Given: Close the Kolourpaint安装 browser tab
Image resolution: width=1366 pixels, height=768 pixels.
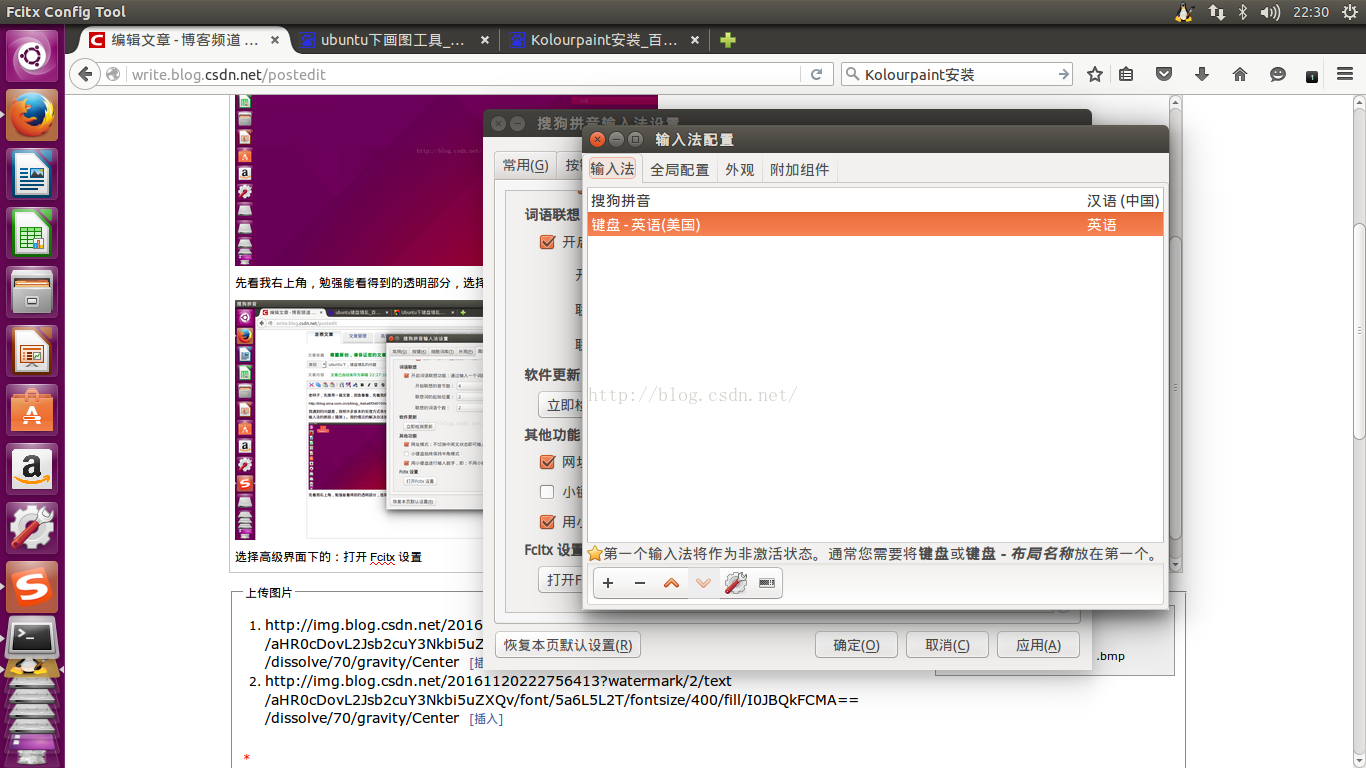Looking at the screenshot, I should tap(695, 40).
